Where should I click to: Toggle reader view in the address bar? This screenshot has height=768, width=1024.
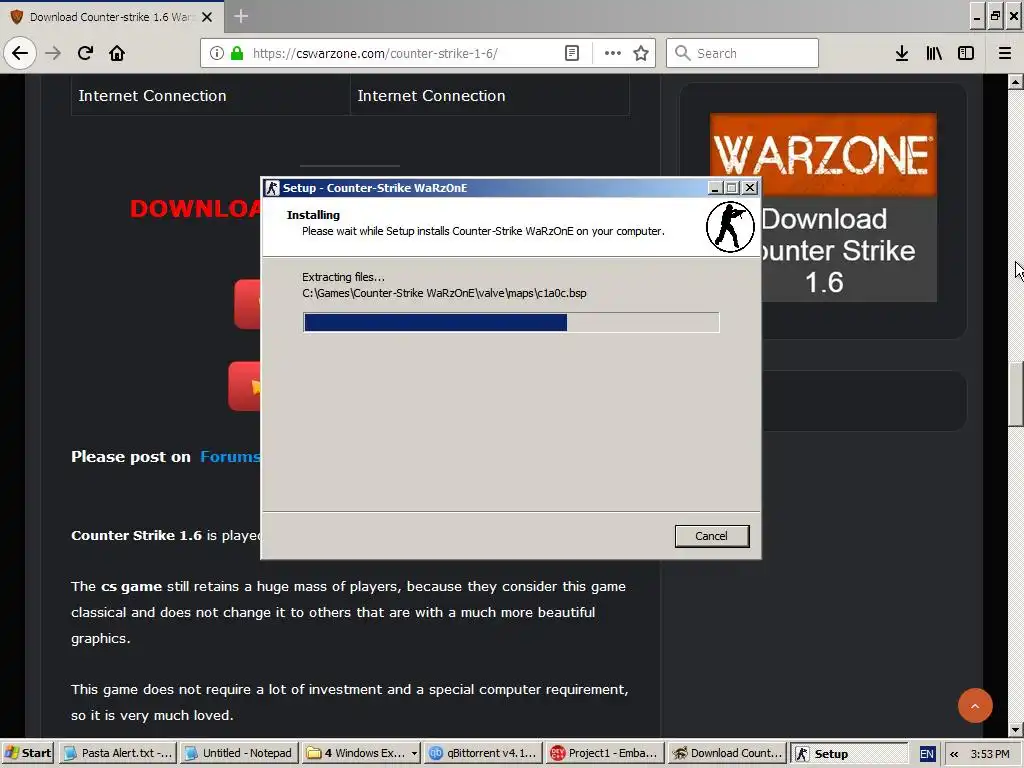572,53
